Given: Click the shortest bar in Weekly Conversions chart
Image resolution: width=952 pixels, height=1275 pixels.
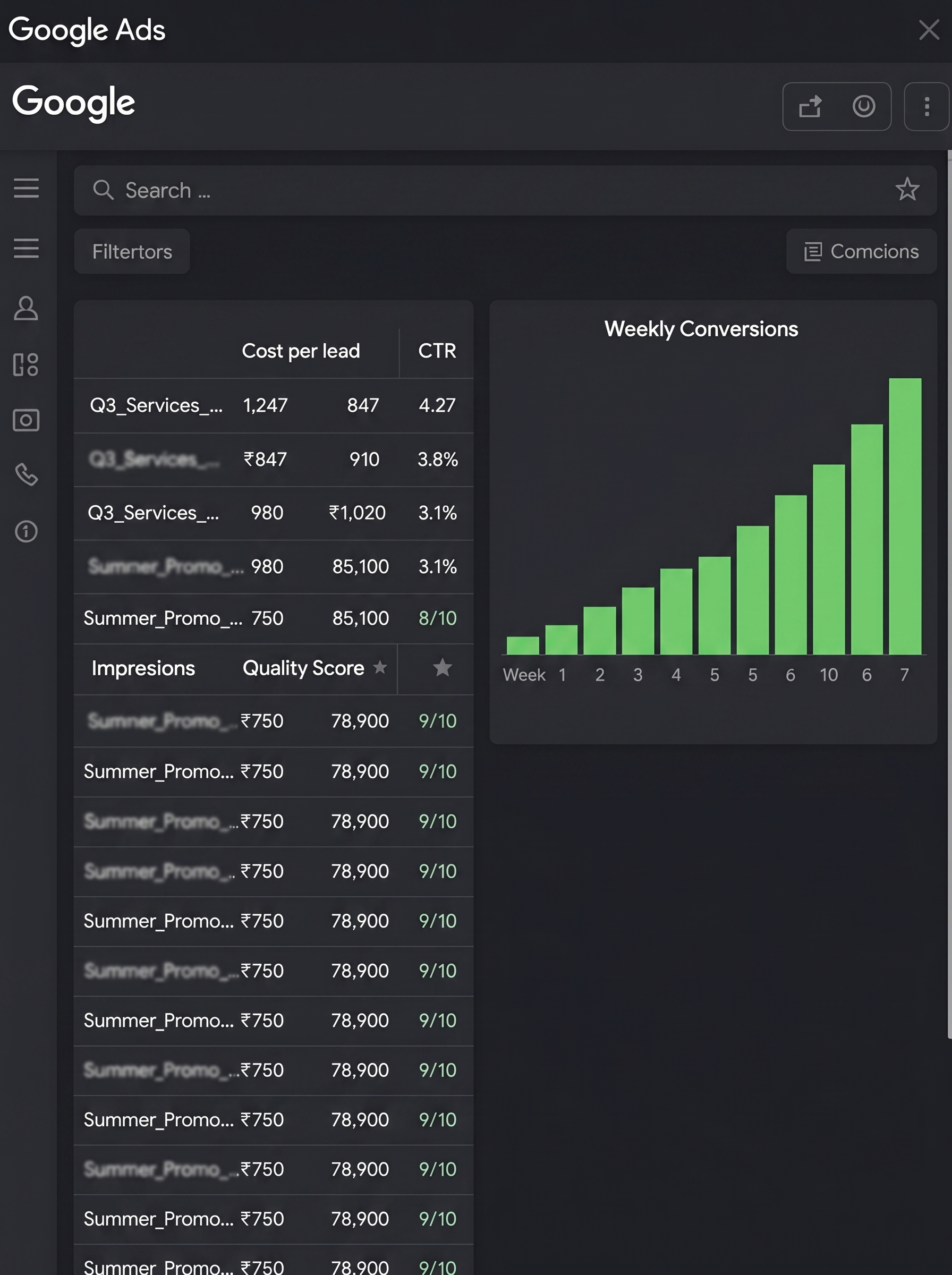Looking at the screenshot, I should pyautogui.click(x=523, y=645).
